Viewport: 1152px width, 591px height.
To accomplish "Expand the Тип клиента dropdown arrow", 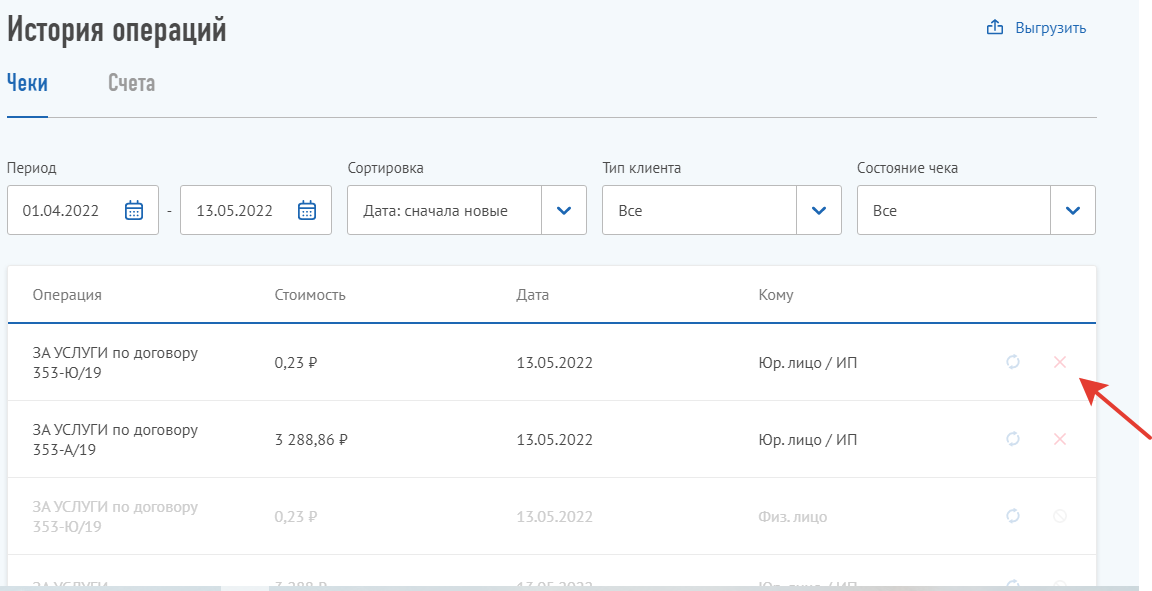I will pos(819,210).
